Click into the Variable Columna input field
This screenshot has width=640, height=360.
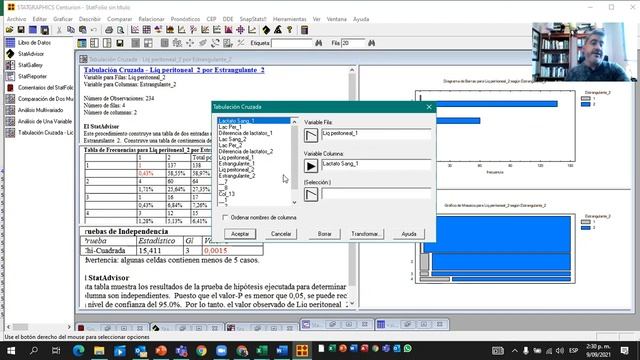coord(376,164)
